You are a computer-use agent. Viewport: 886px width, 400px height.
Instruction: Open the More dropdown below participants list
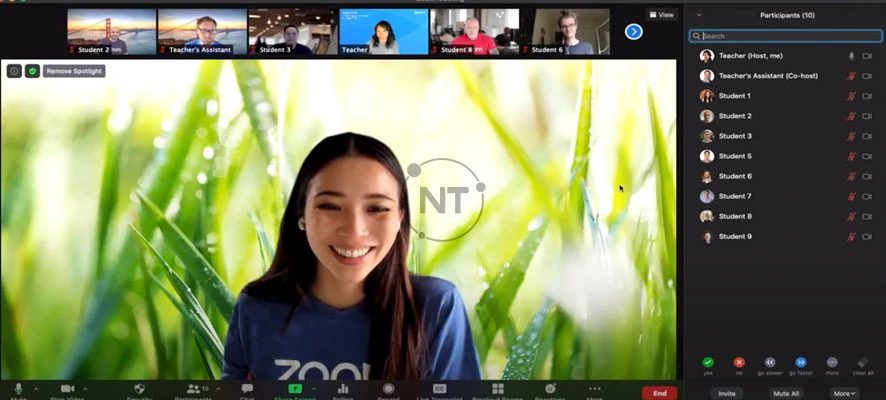pyautogui.click(x=844, y=393)
